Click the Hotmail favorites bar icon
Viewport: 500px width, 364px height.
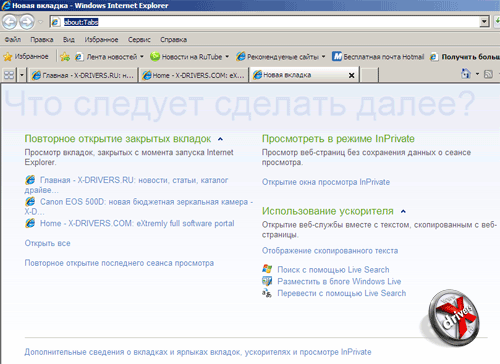click(337, 56)
